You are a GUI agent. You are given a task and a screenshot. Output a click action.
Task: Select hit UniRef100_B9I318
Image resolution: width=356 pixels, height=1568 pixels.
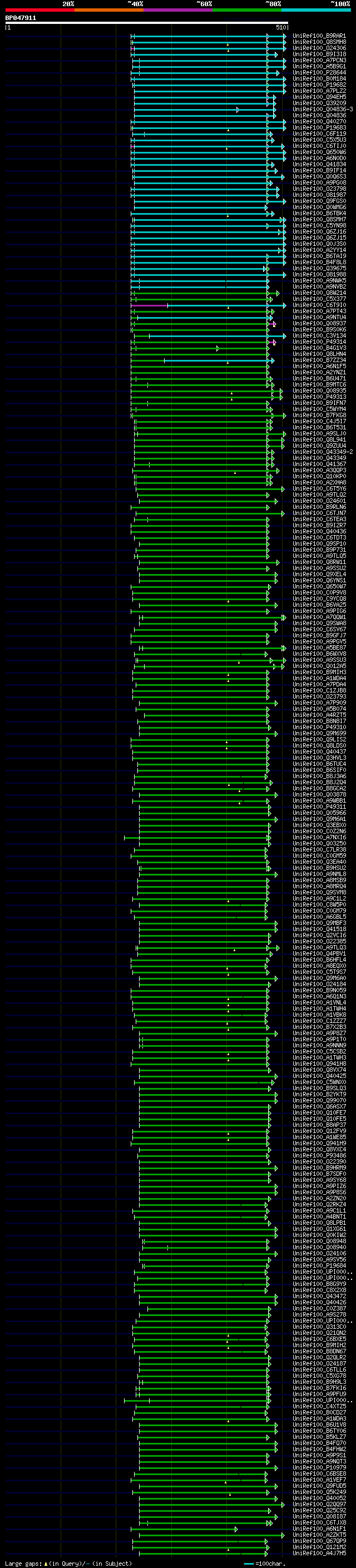(319, 54)
